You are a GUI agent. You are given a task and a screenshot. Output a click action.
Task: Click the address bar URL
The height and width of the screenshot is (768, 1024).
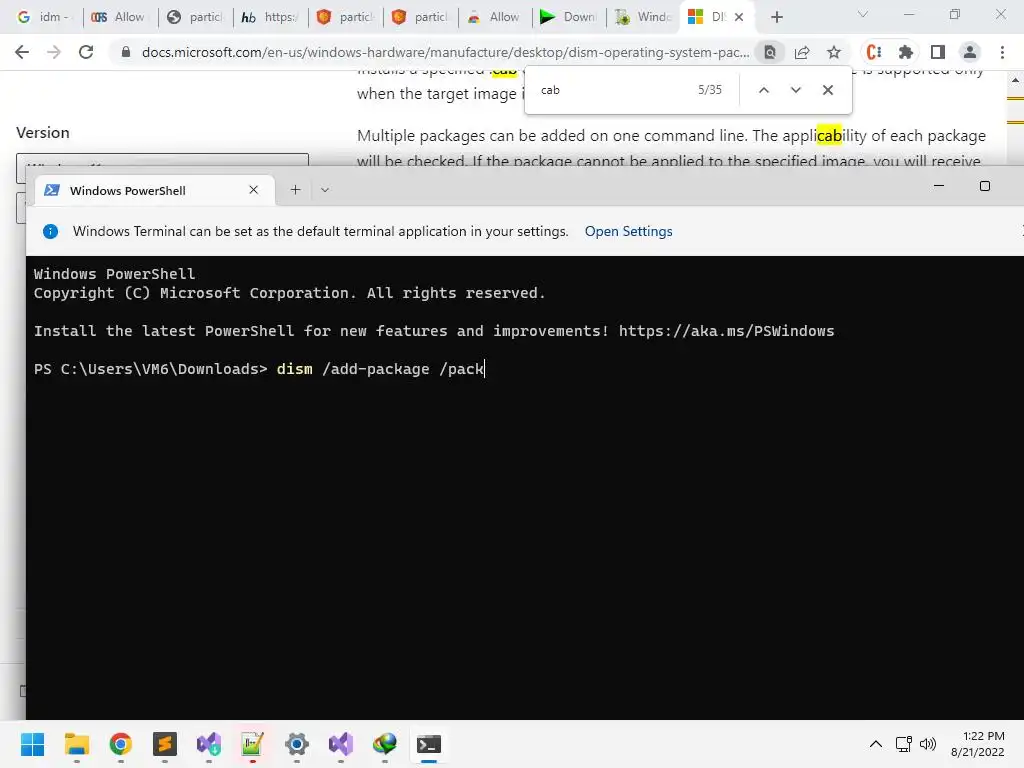(445, 52)
